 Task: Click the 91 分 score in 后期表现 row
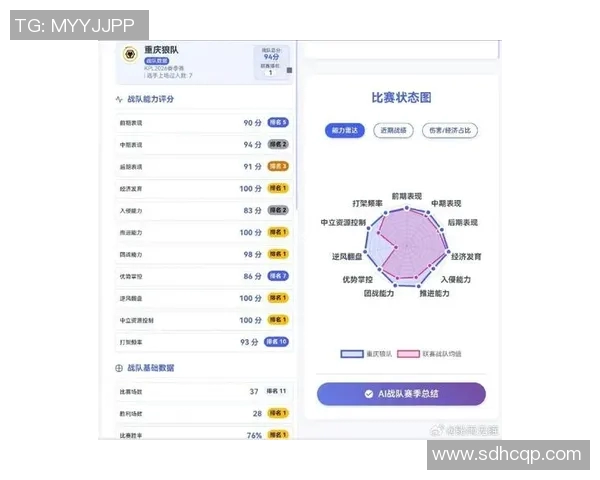pos(253,167)
